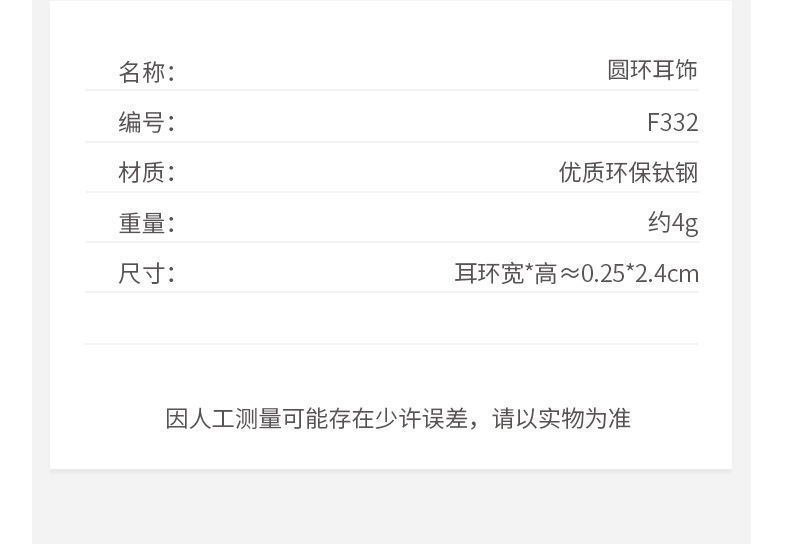Click blank space between 名称 and 圆环耳饰

pos(390,72)
